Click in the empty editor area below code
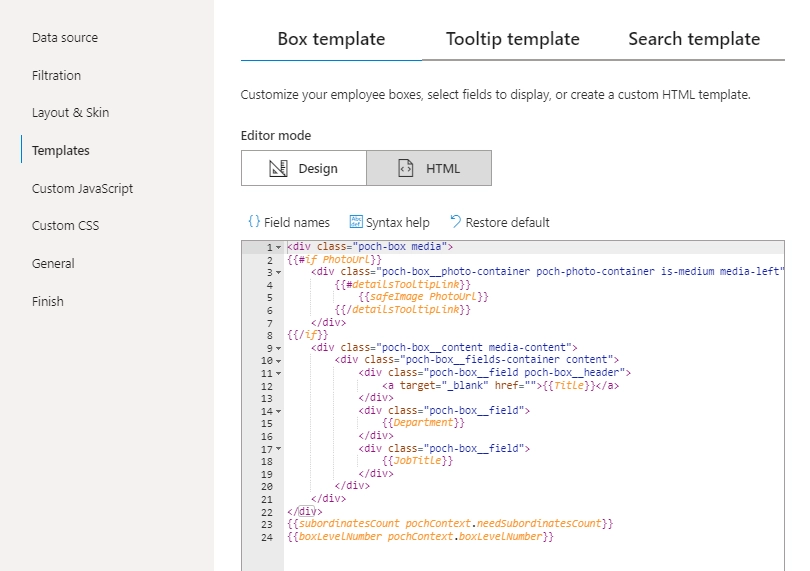This screenshot has height=571, width=810. pyautogui.click(x=534, y=557)
